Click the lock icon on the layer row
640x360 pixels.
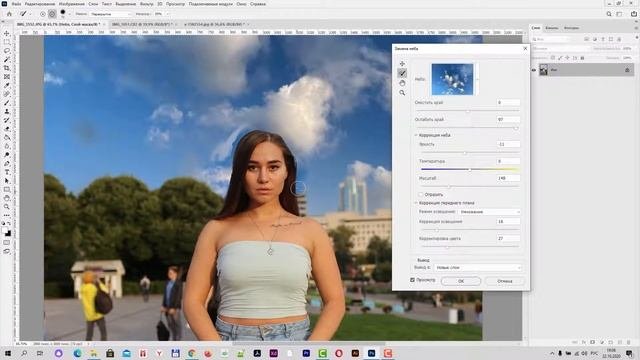[627, 70]
